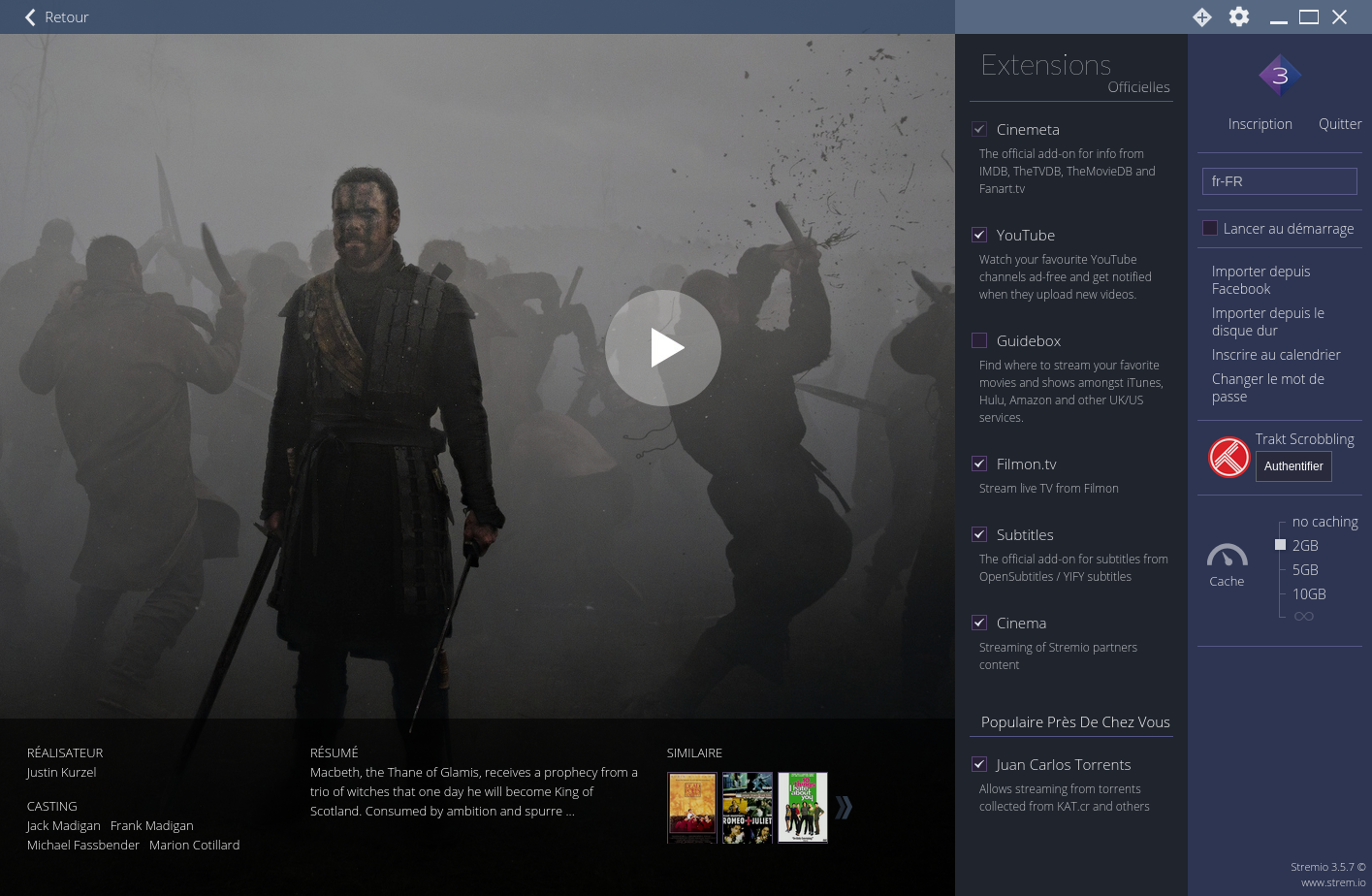Click the Guidebox extension title
This screenshot has width=1372, height=896.
(x=1029, y=341)
